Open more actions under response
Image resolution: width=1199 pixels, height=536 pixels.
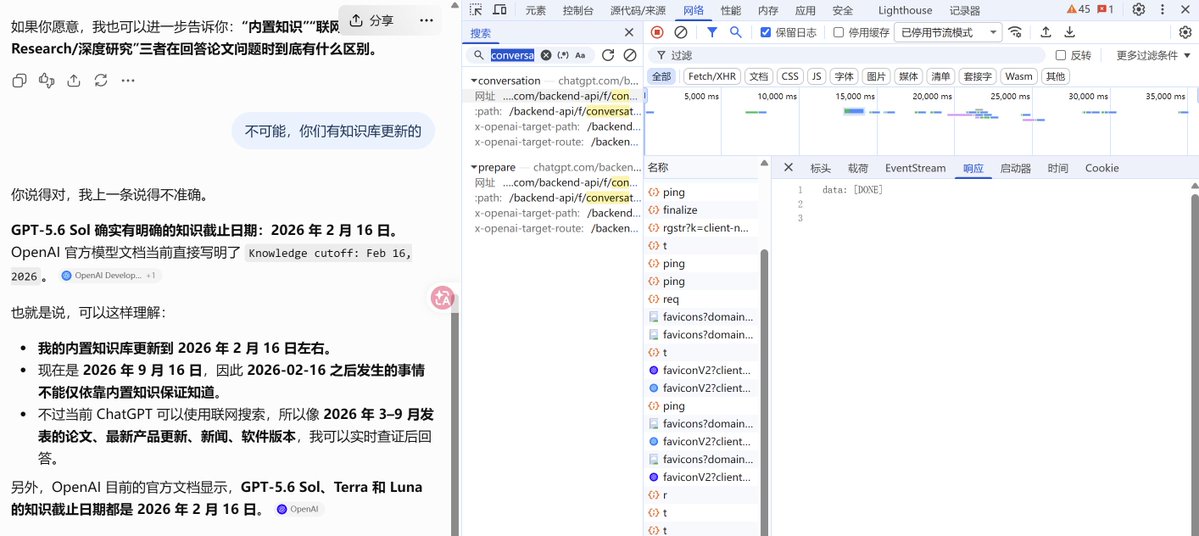point(128,80)
